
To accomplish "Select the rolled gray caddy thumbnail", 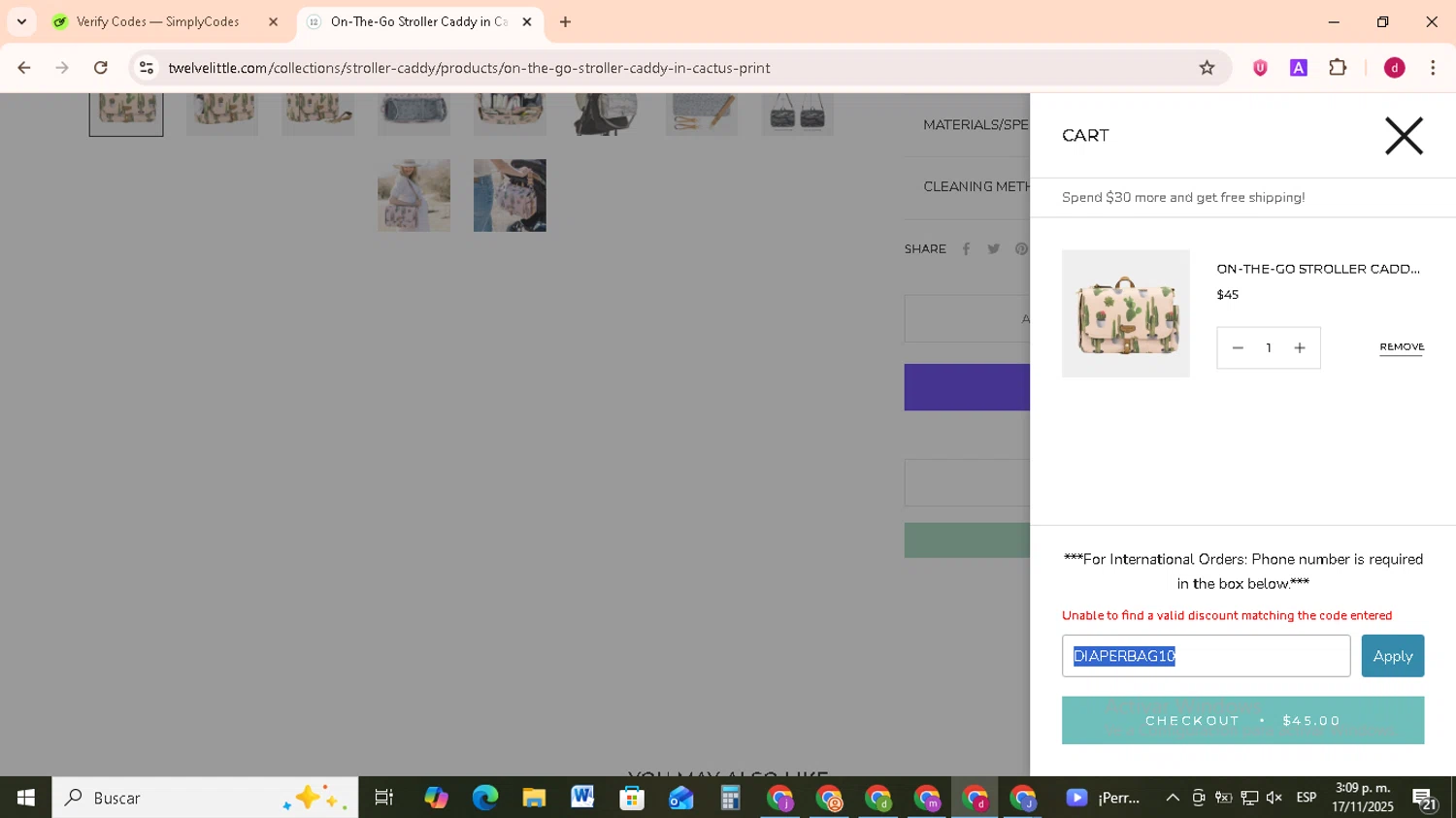I will (414, 115).
